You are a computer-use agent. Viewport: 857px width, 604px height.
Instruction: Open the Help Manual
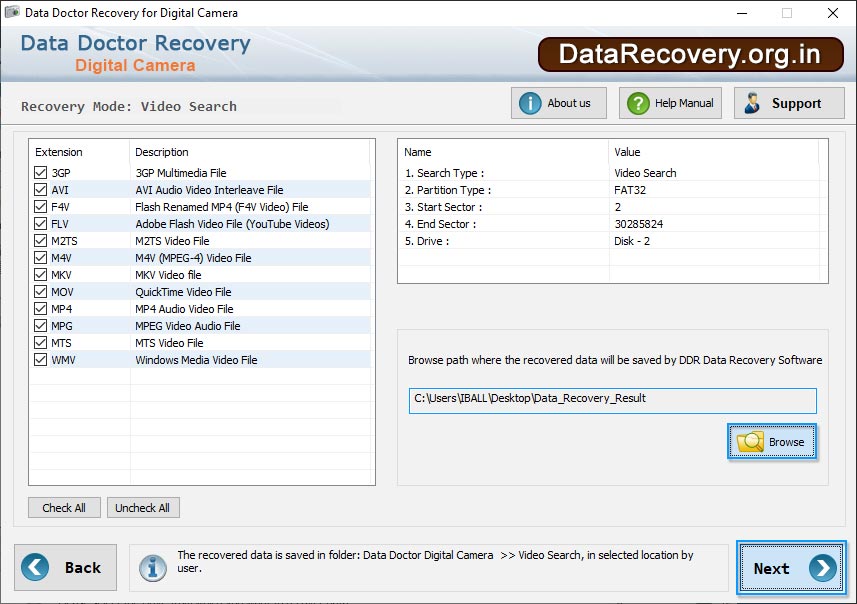(x=670, y=103)
